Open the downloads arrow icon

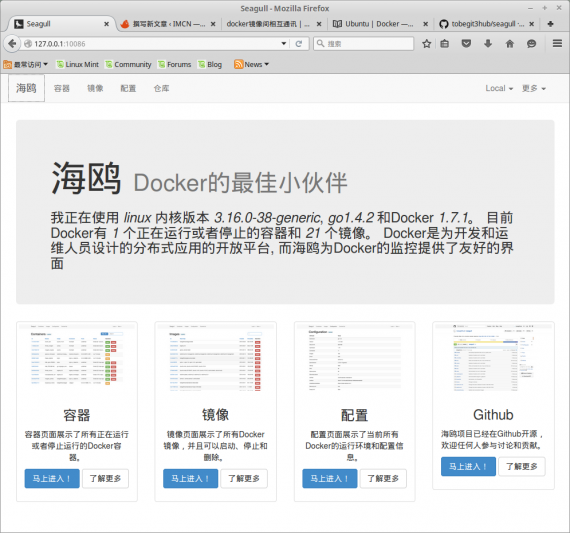click(x=488, y=44)
